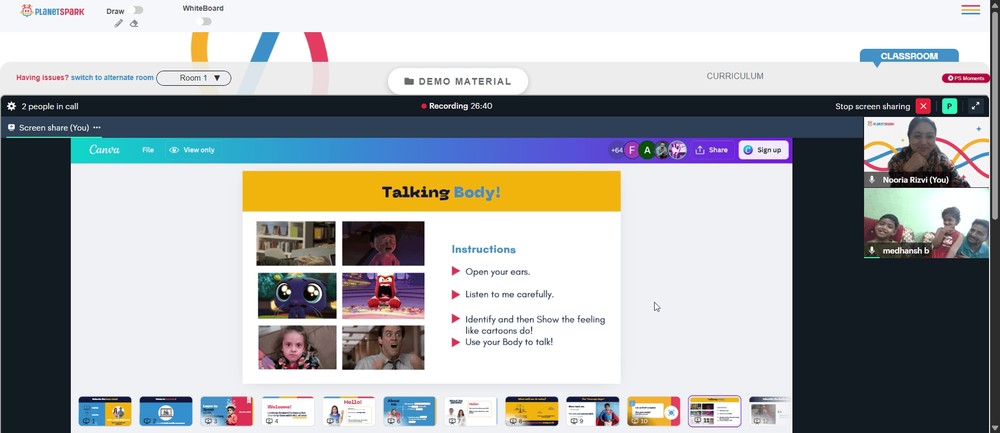
Task: Click the A collaborator avatar
Action: [x=647, y=150]
